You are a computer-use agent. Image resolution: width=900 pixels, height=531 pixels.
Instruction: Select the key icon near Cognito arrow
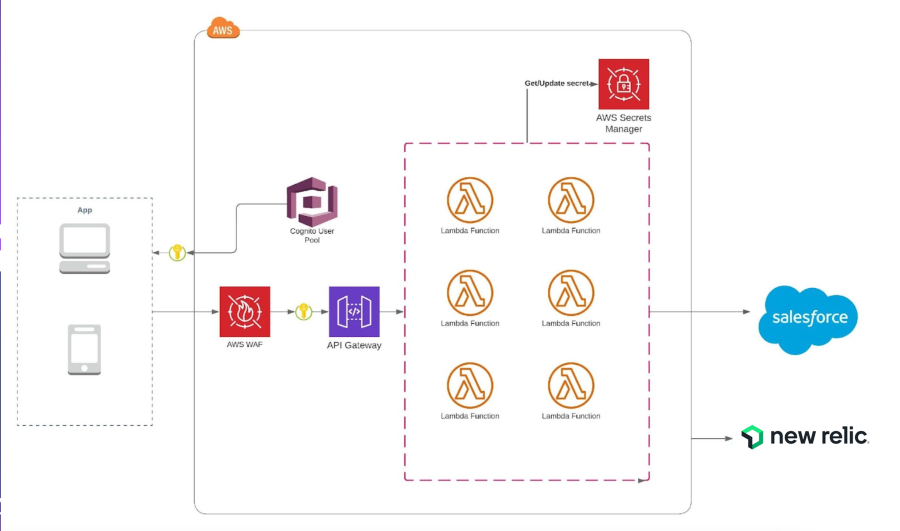[x=177, y=253]
